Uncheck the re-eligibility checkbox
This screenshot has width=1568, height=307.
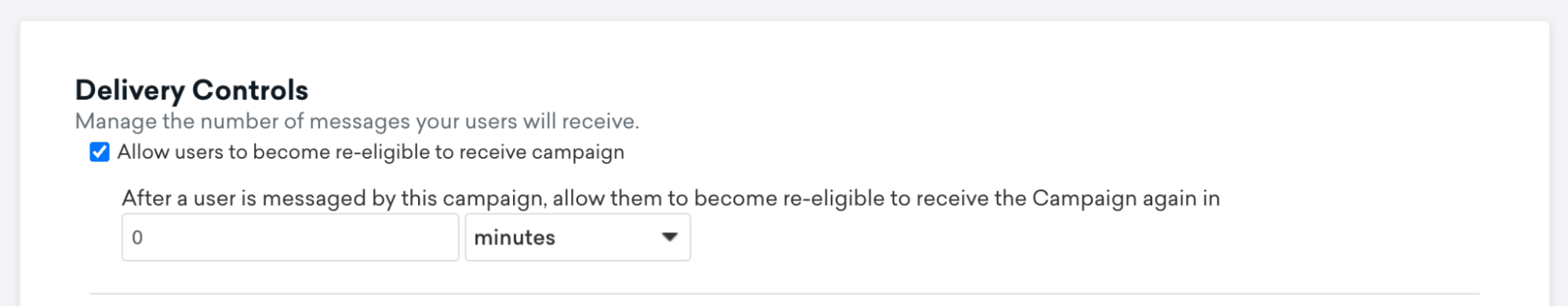pos(100,152)
